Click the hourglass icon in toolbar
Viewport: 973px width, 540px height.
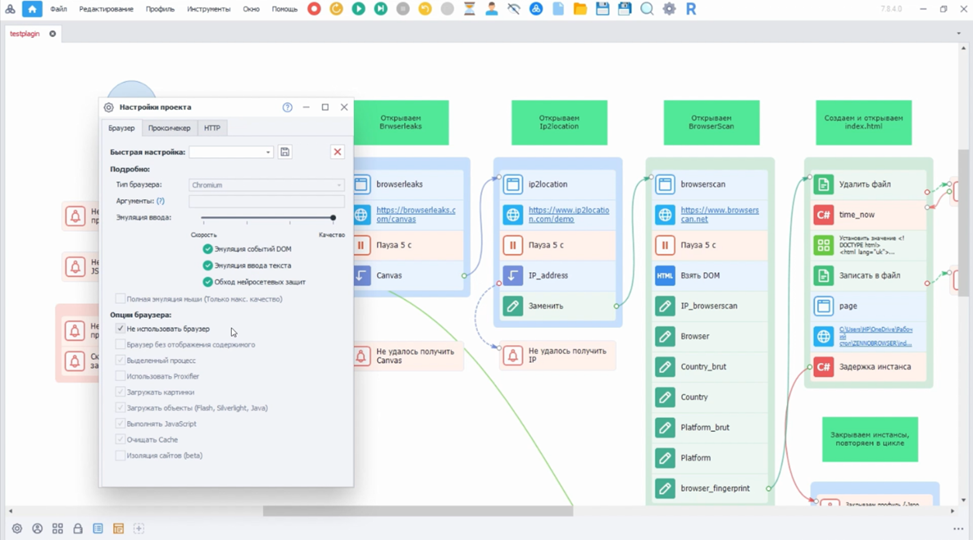[470, 9]
